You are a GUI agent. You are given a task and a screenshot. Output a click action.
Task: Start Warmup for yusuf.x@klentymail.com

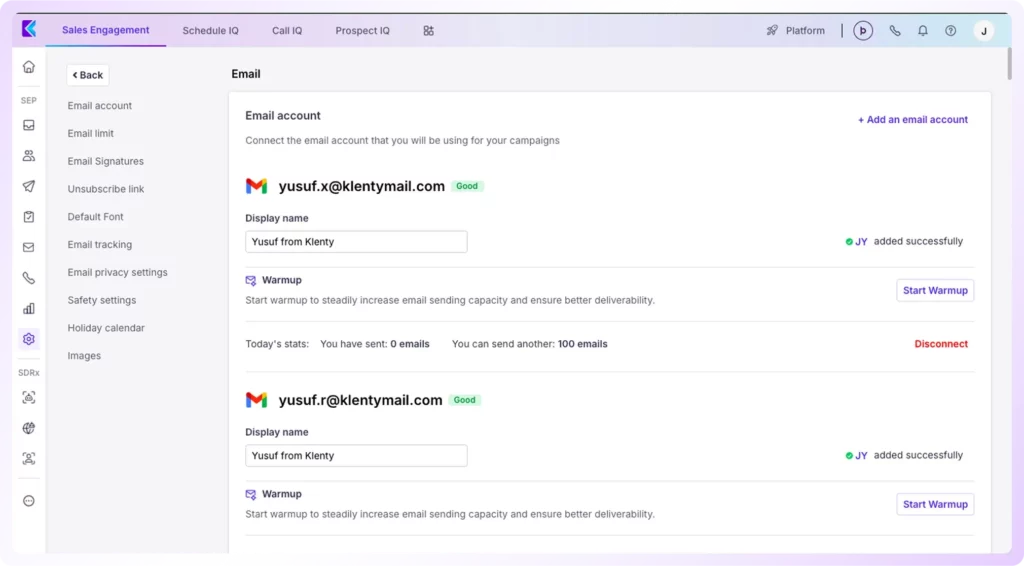pos(935,291)
